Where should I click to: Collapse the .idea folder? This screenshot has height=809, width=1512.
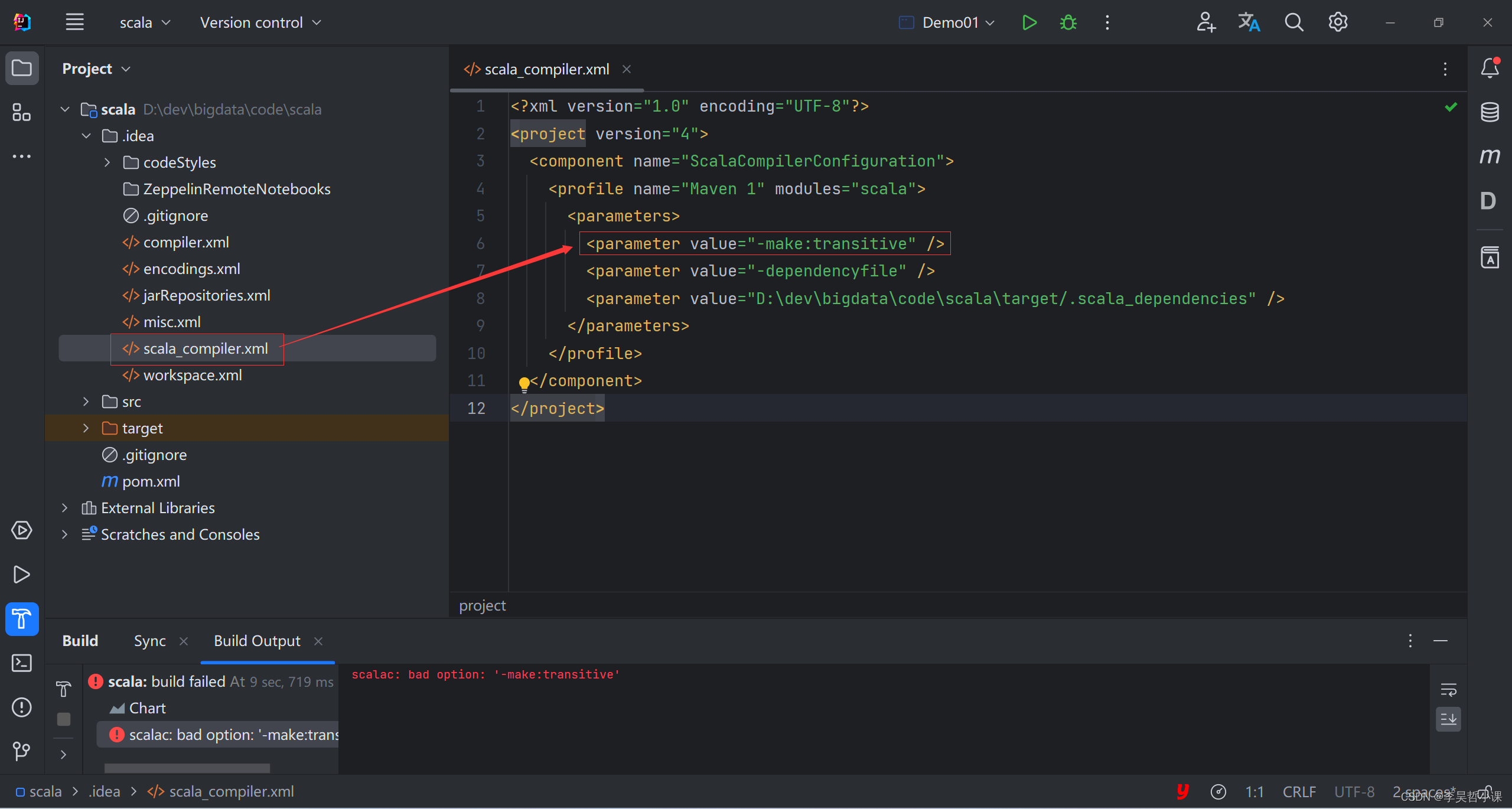[86, 136]
